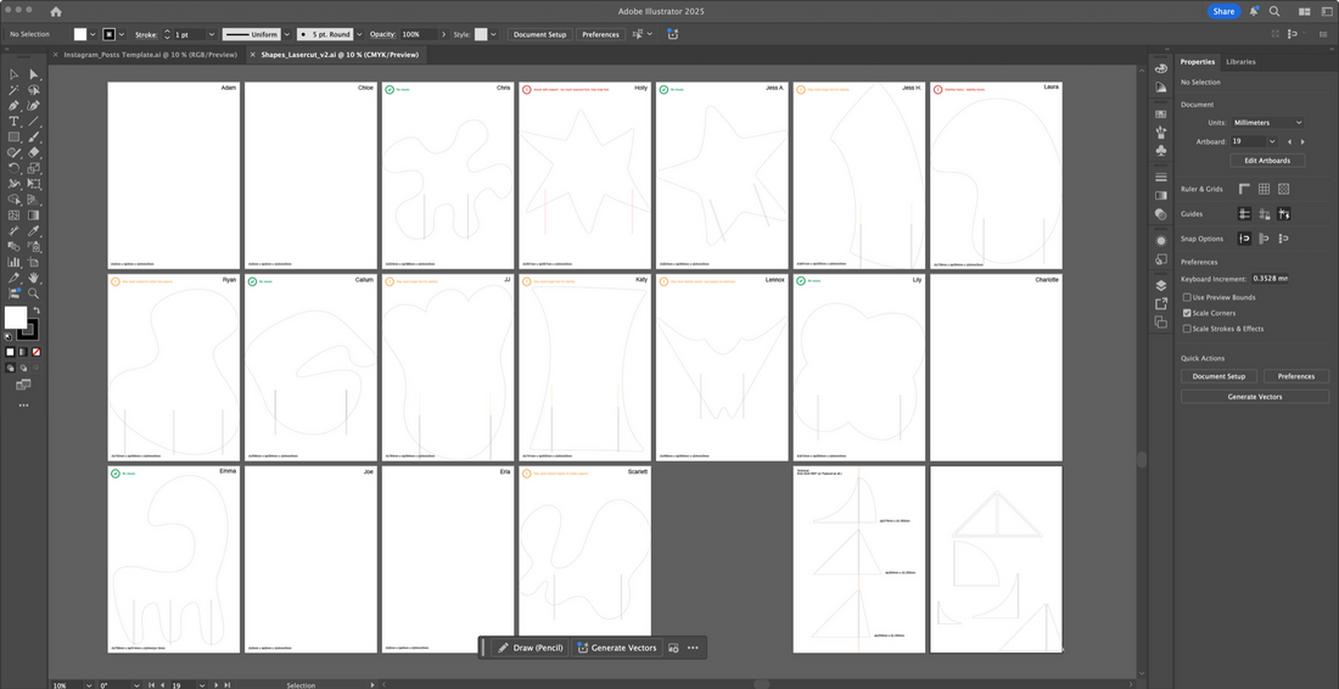1339x689 pixels.
Task: Show the grid in Ruler & Grids
Action: 1264,189
